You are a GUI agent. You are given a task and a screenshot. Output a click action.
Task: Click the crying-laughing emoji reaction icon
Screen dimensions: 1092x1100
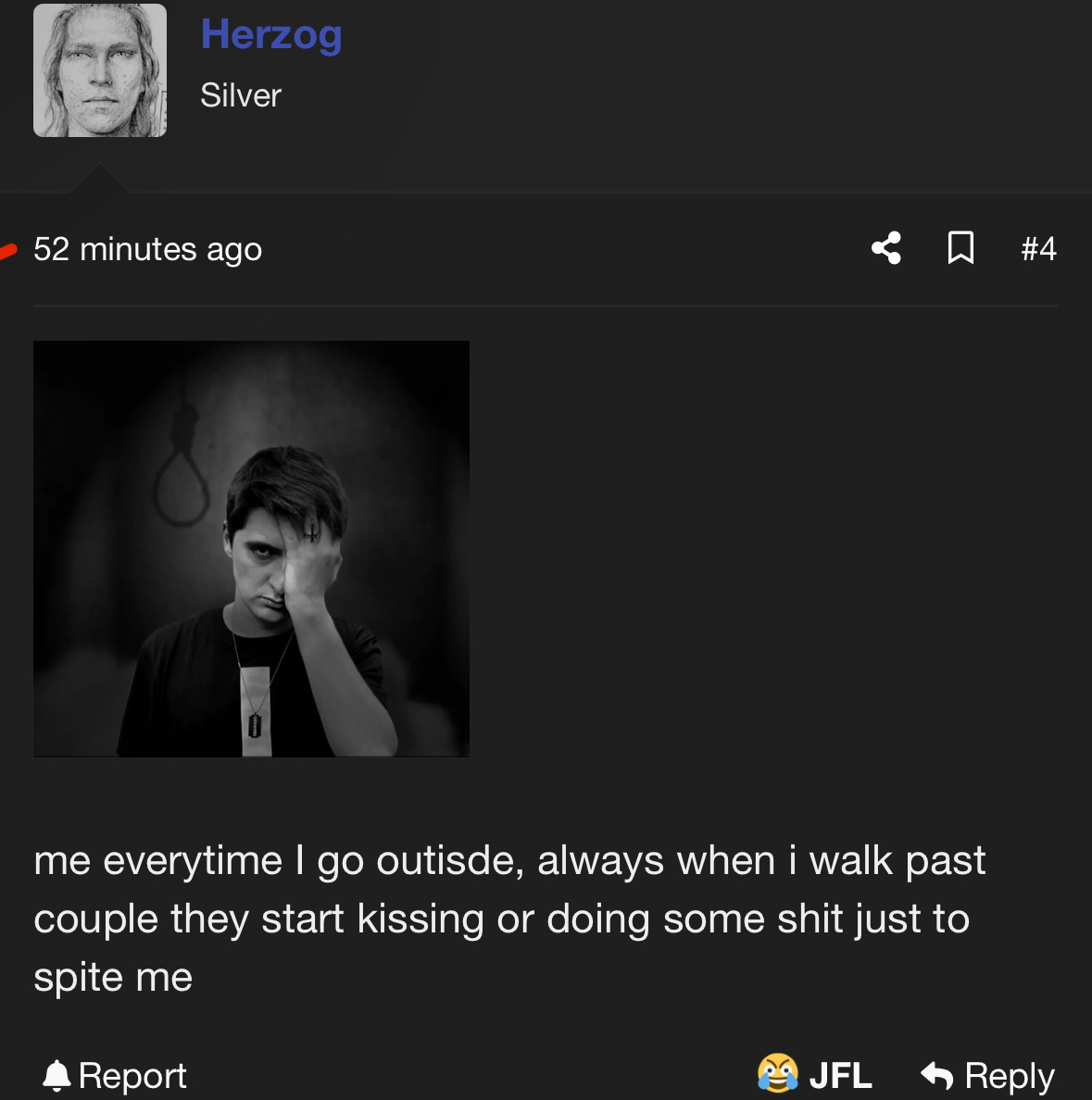coord(777,1074)
